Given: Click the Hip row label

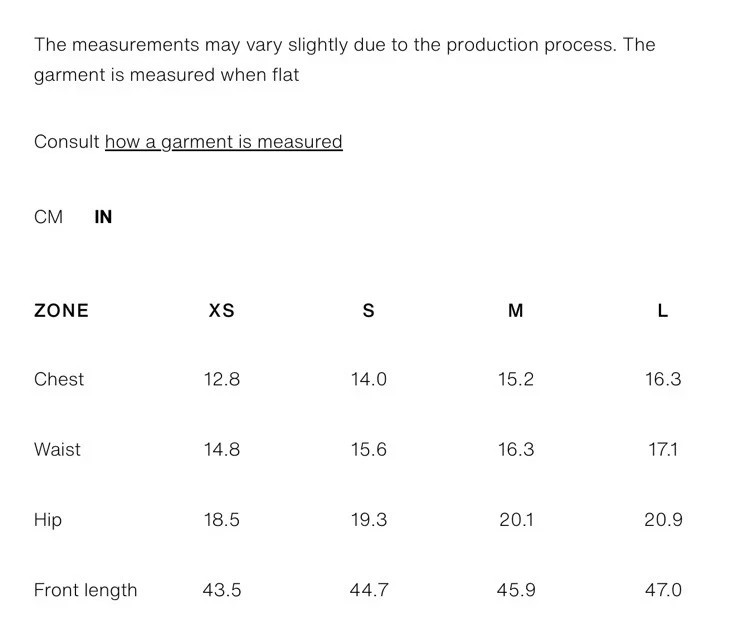Looking at the screenshot, I should tap(48, 520).
